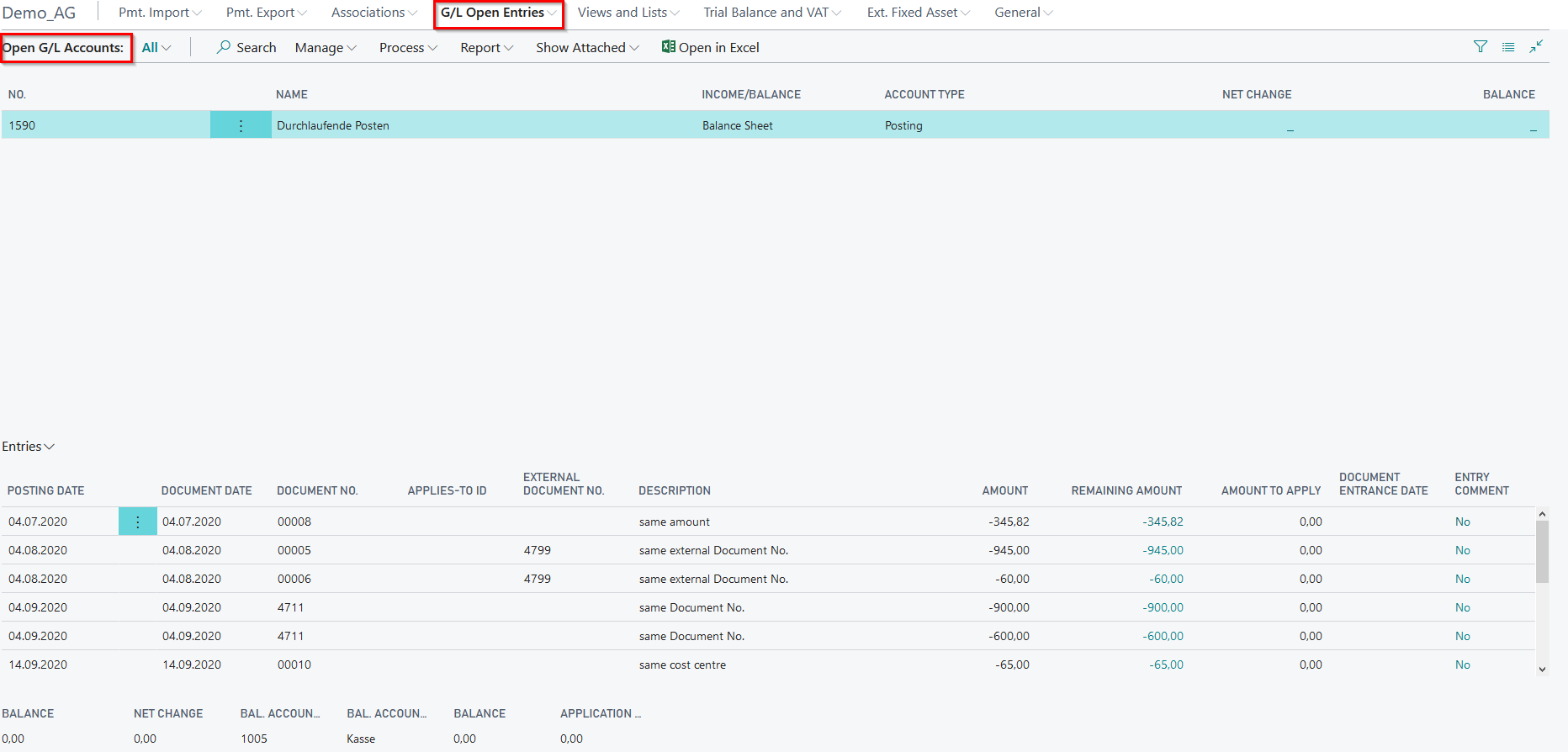Click remaining amount -345,82 link
1568x752 pixels.
[x=1163, y=522]
